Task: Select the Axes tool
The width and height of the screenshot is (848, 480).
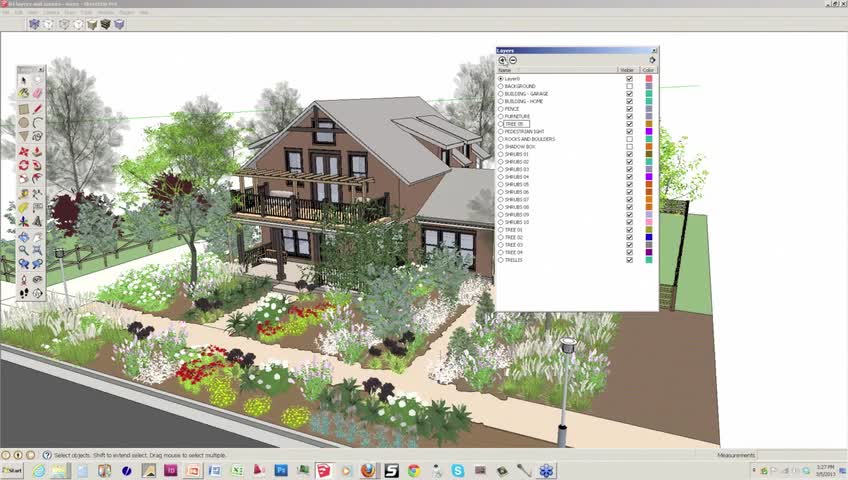Action: point(23,221)
